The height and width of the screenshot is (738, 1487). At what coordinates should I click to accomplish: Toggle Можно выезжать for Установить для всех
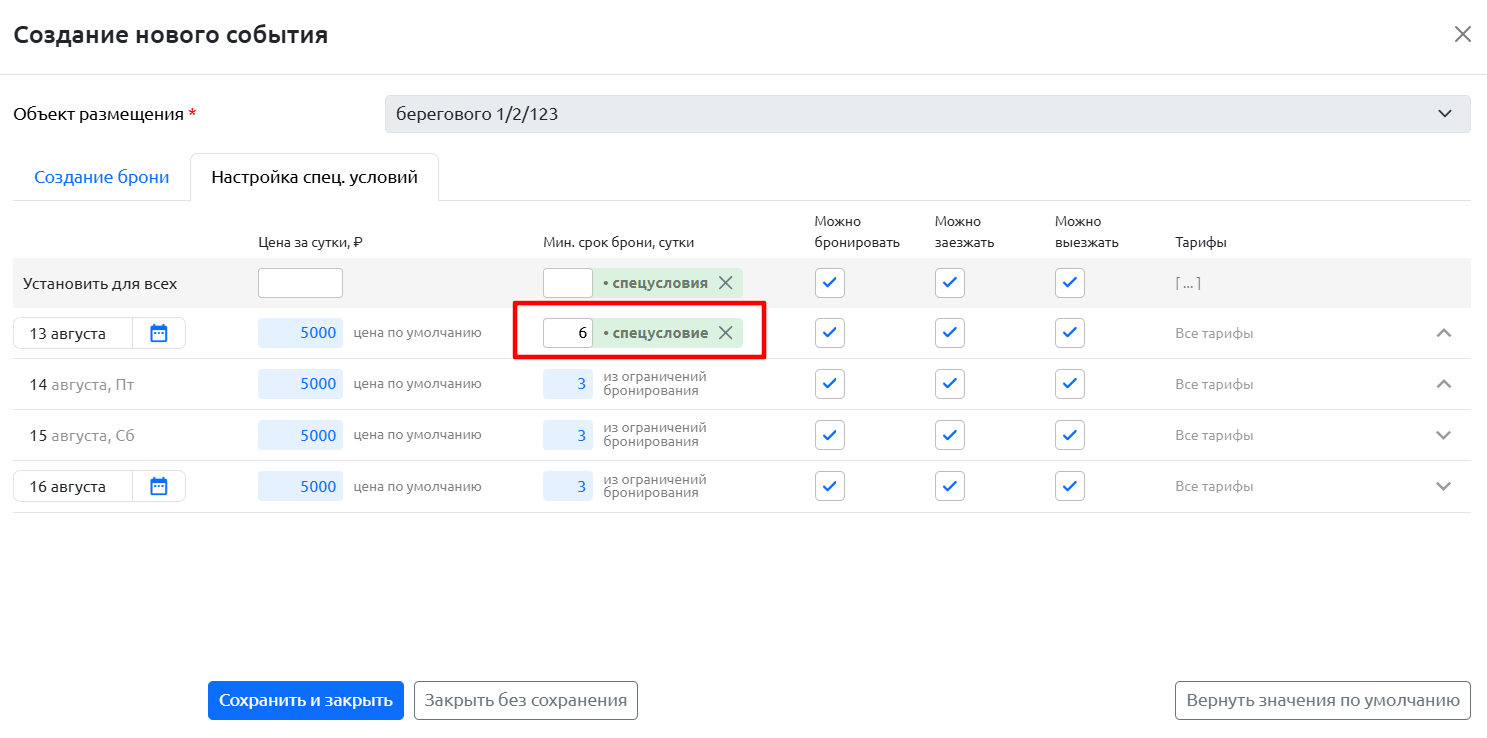(x=1070, y=283)
